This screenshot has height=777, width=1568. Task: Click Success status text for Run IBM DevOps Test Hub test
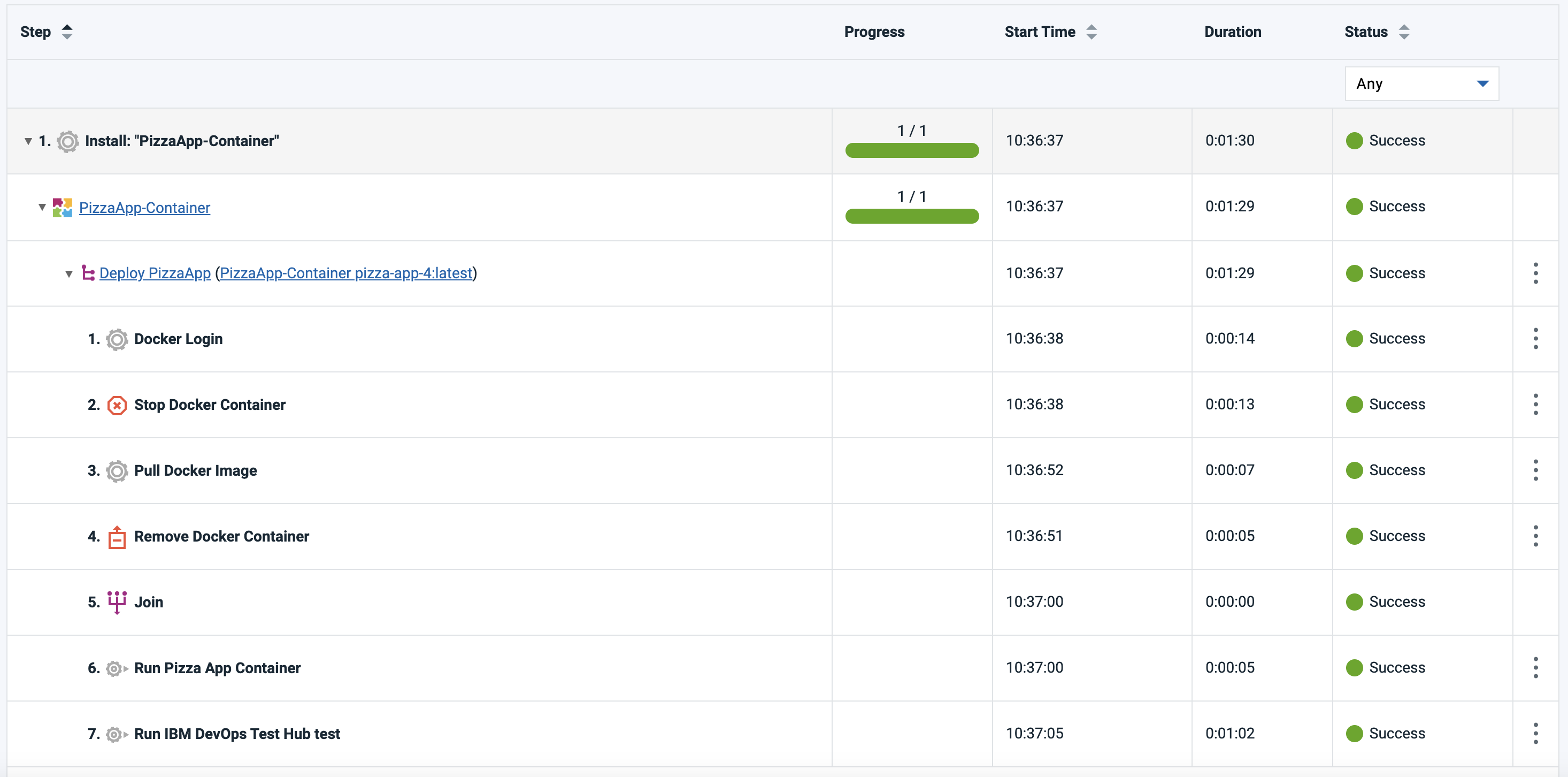[x=1397, y=733]
